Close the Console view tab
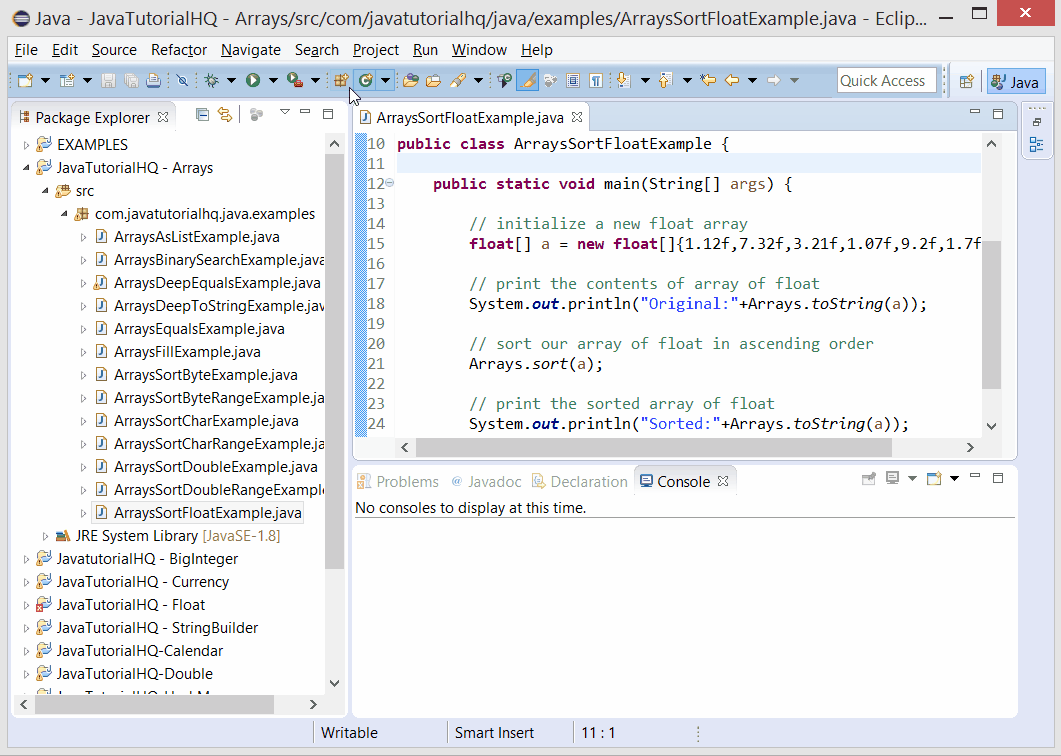 point(723,481)
